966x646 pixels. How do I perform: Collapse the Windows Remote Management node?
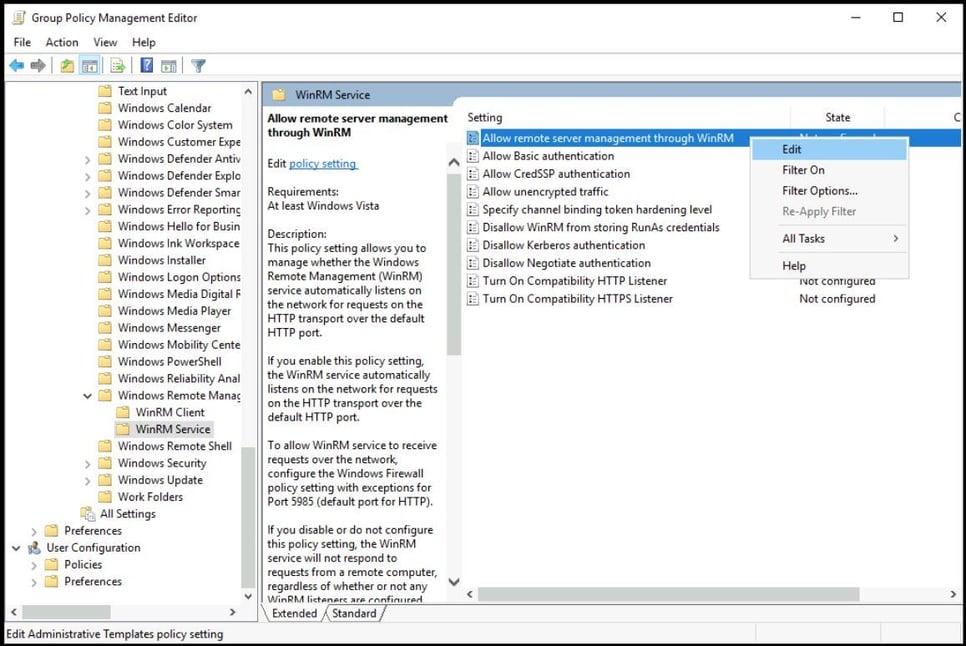click(x=88, y=395)
